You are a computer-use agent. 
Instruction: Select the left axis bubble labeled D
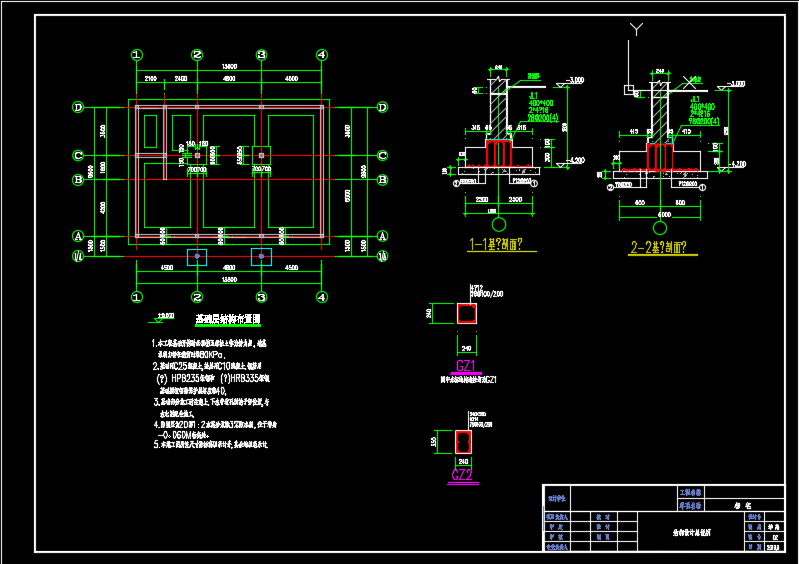pos(77,108)
